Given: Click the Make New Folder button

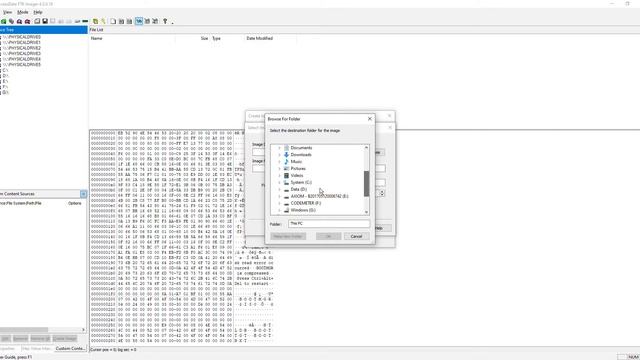Looking at the screenshot, I should tap(288, 236).
